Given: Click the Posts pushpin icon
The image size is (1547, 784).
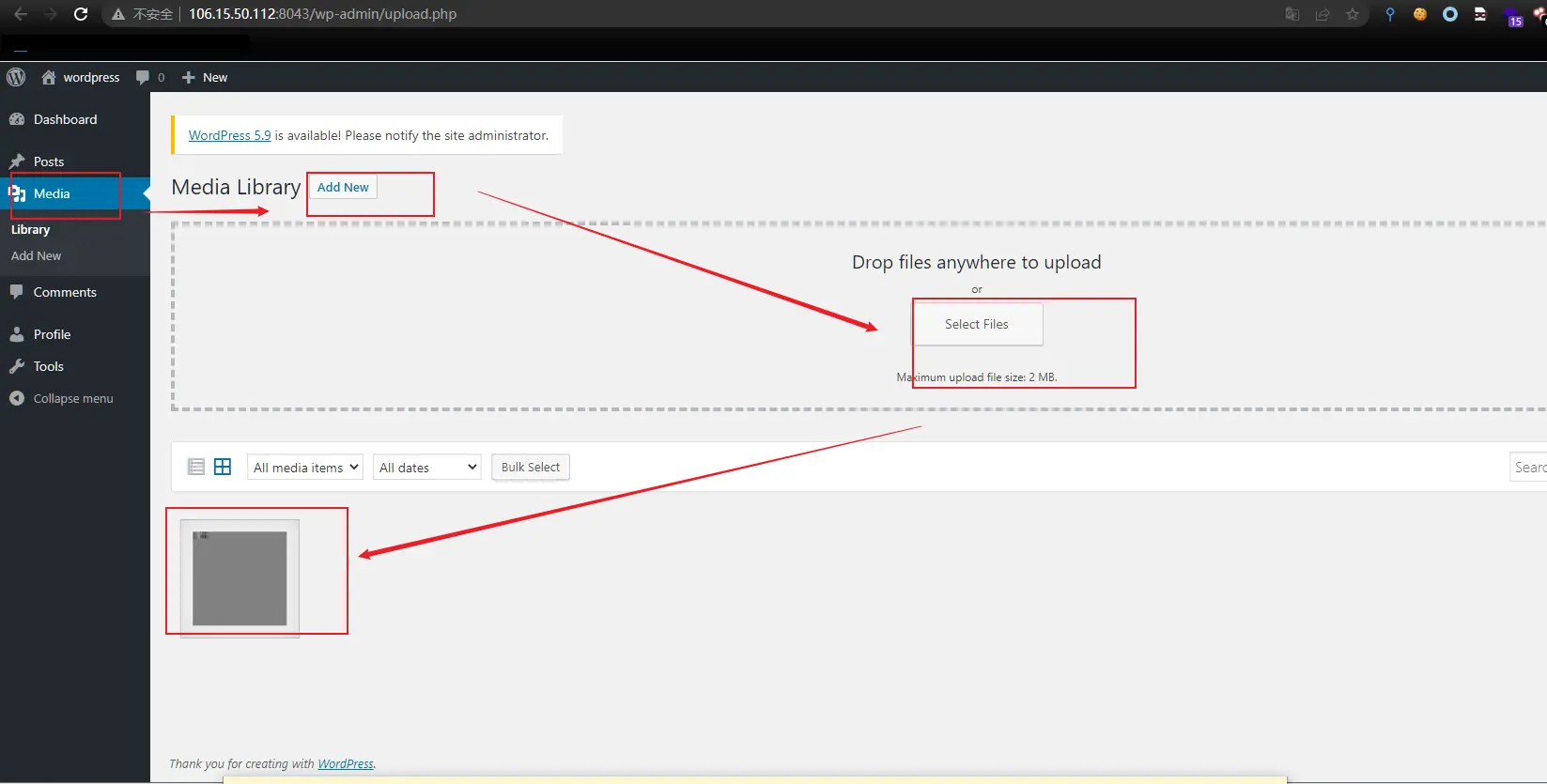Looking at the screenshot, I should tap(17, 161).
